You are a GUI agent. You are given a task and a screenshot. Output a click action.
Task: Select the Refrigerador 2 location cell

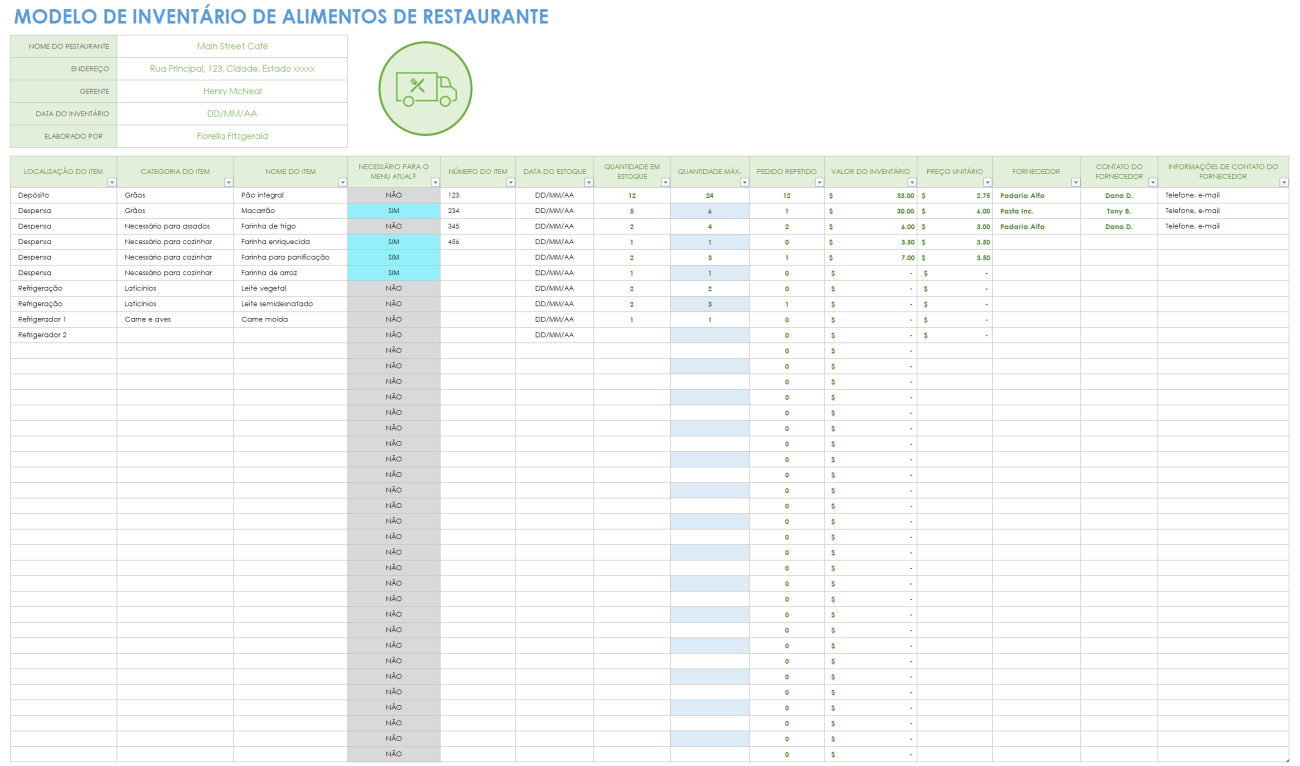coord(63,335)
